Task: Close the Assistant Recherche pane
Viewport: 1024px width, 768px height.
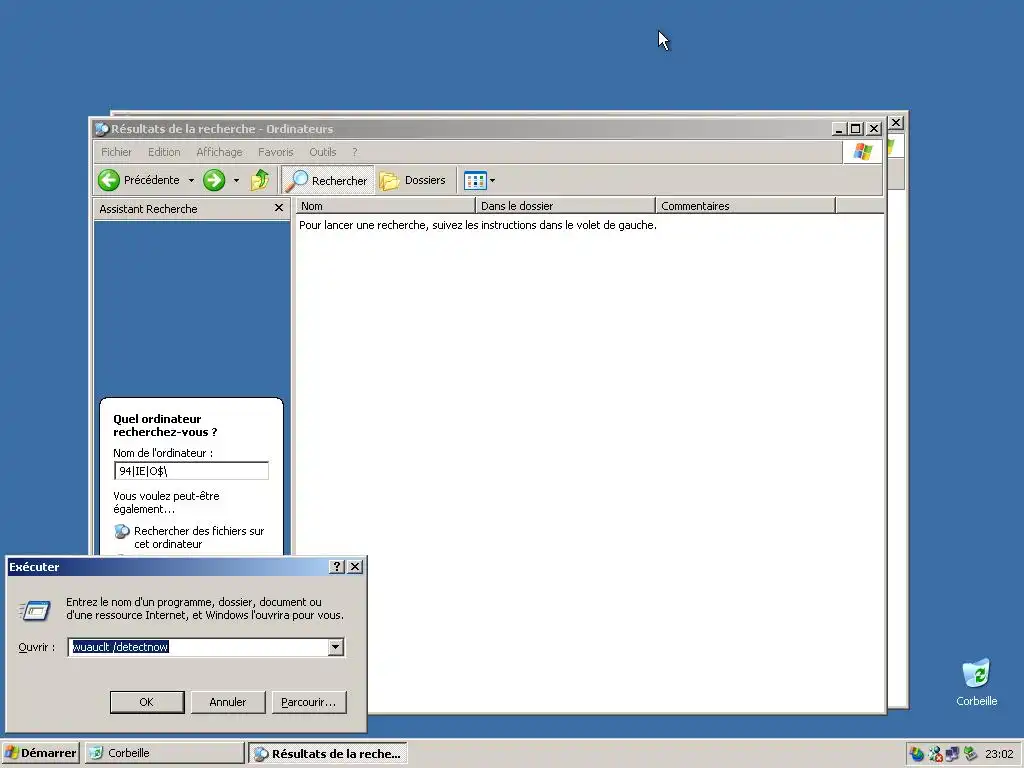Action: click(279, 208)
